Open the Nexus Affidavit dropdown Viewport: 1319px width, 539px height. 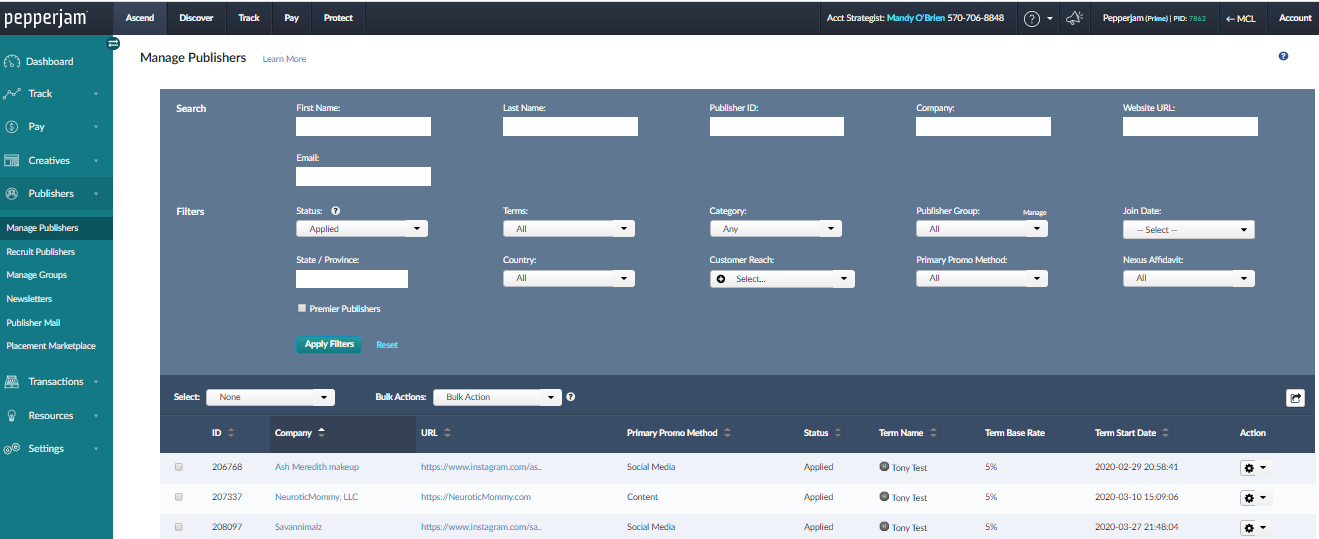1189,279
